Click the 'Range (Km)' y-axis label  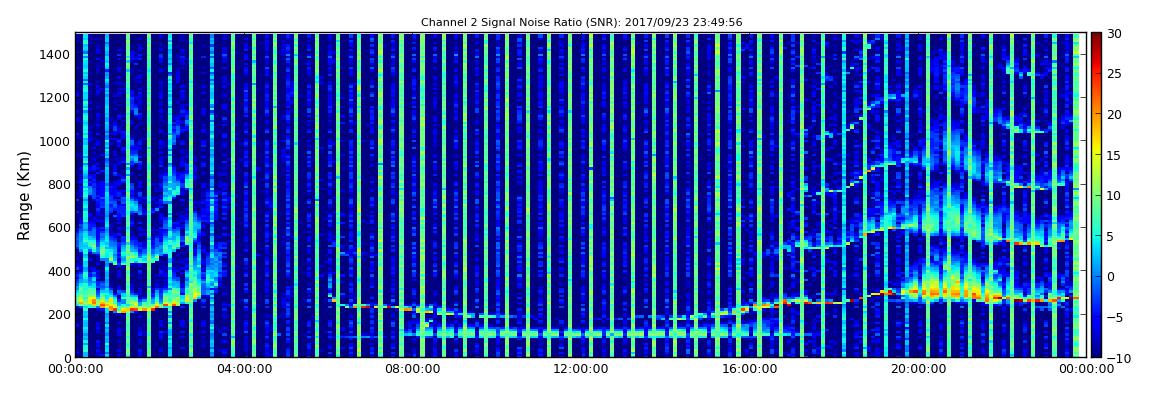[x=24, y=195]
